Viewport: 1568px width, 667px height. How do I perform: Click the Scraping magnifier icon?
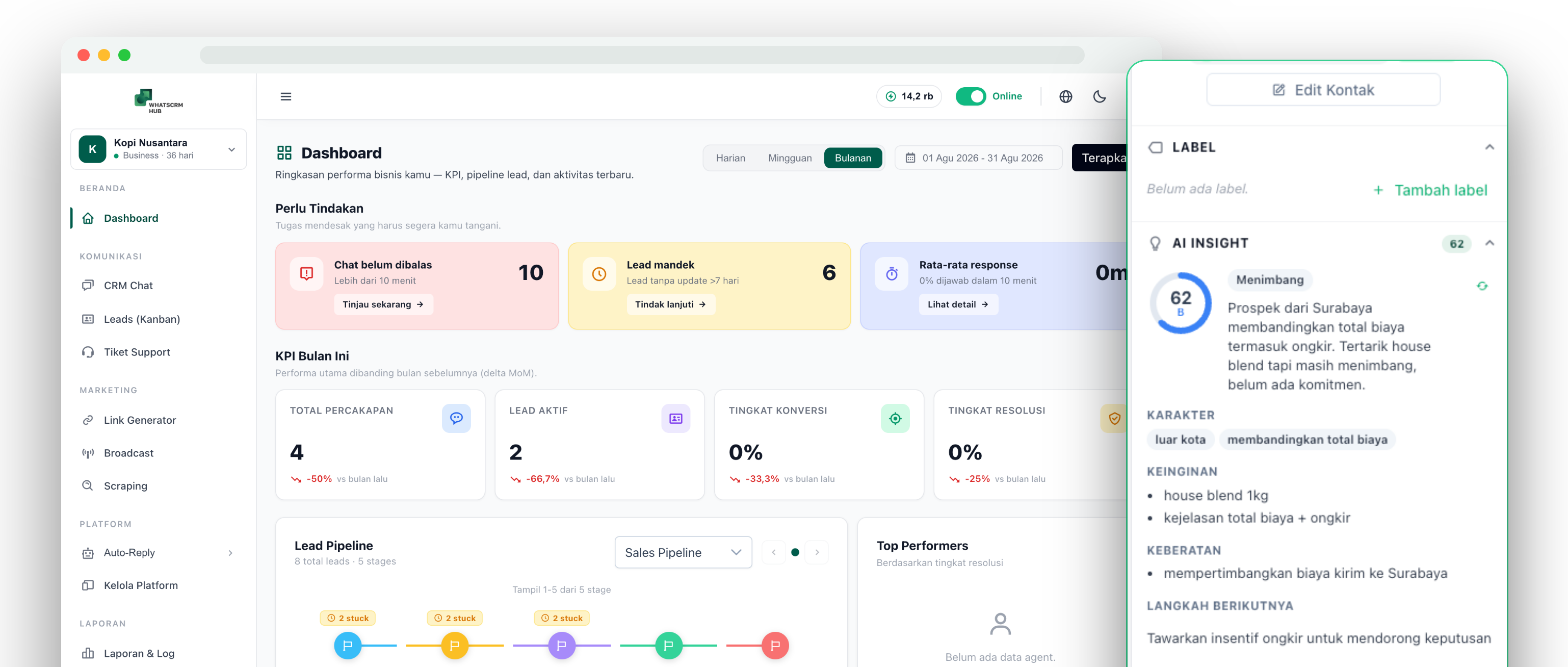click(88, 485)
